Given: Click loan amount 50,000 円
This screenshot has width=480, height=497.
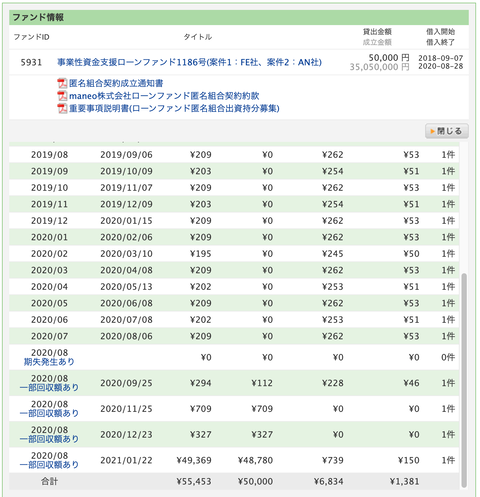Looking at the screenshot, I should point(389,58).
